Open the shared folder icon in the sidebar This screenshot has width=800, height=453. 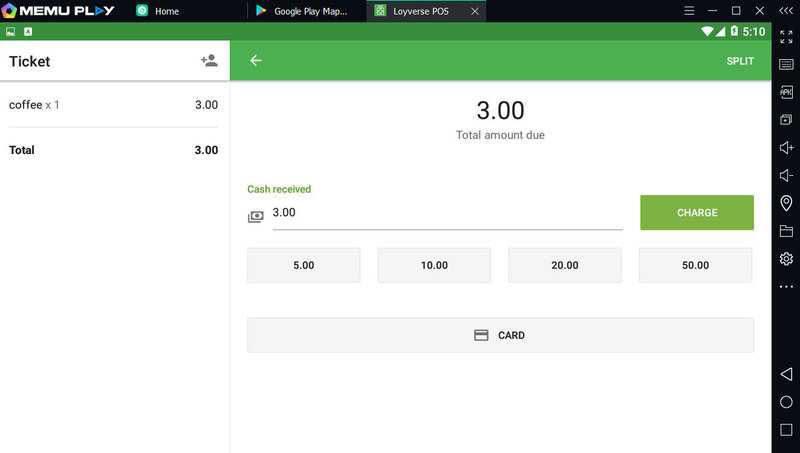click(786, 231)
